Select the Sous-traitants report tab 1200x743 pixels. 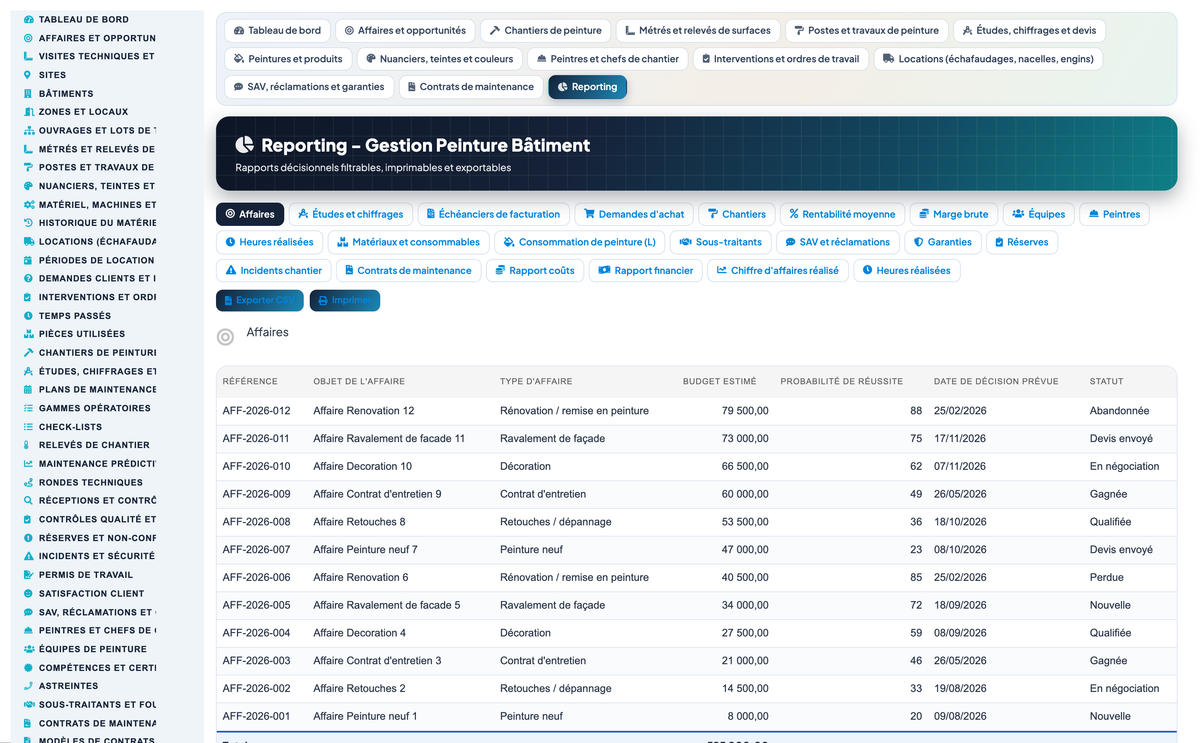tap(720, 242)
